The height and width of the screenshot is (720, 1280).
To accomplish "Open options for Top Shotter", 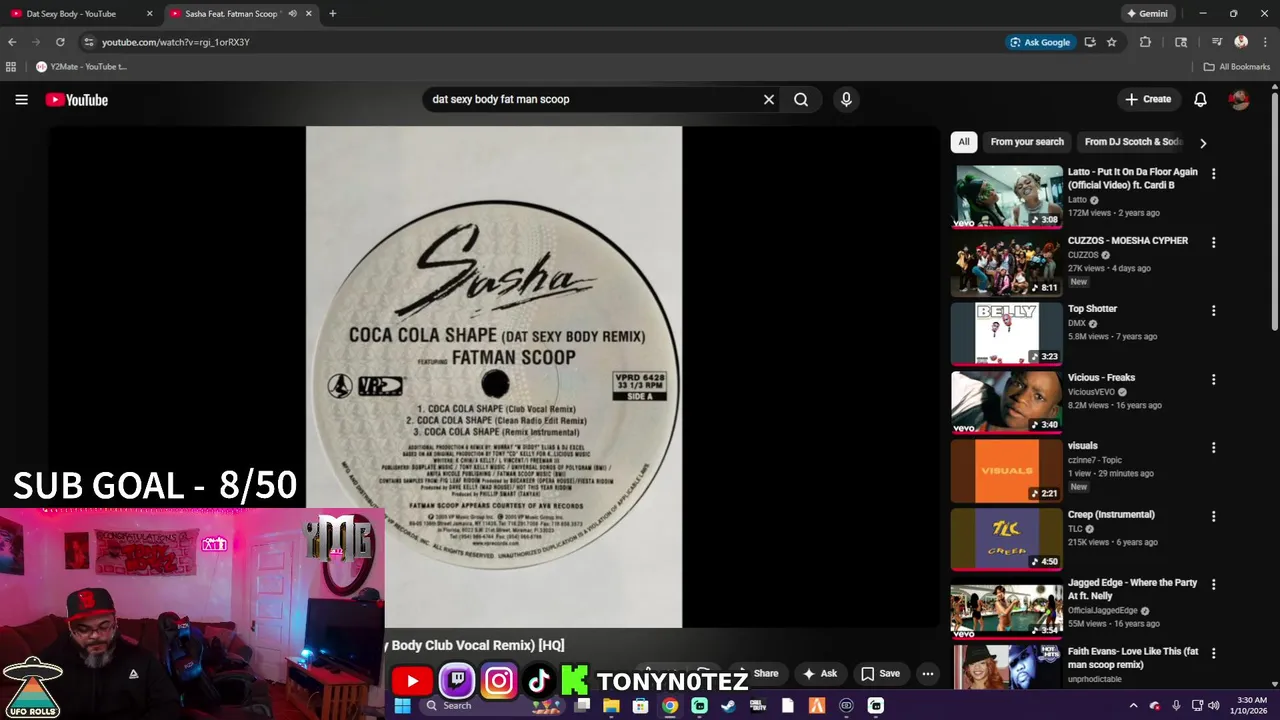I will (1214, 311).
